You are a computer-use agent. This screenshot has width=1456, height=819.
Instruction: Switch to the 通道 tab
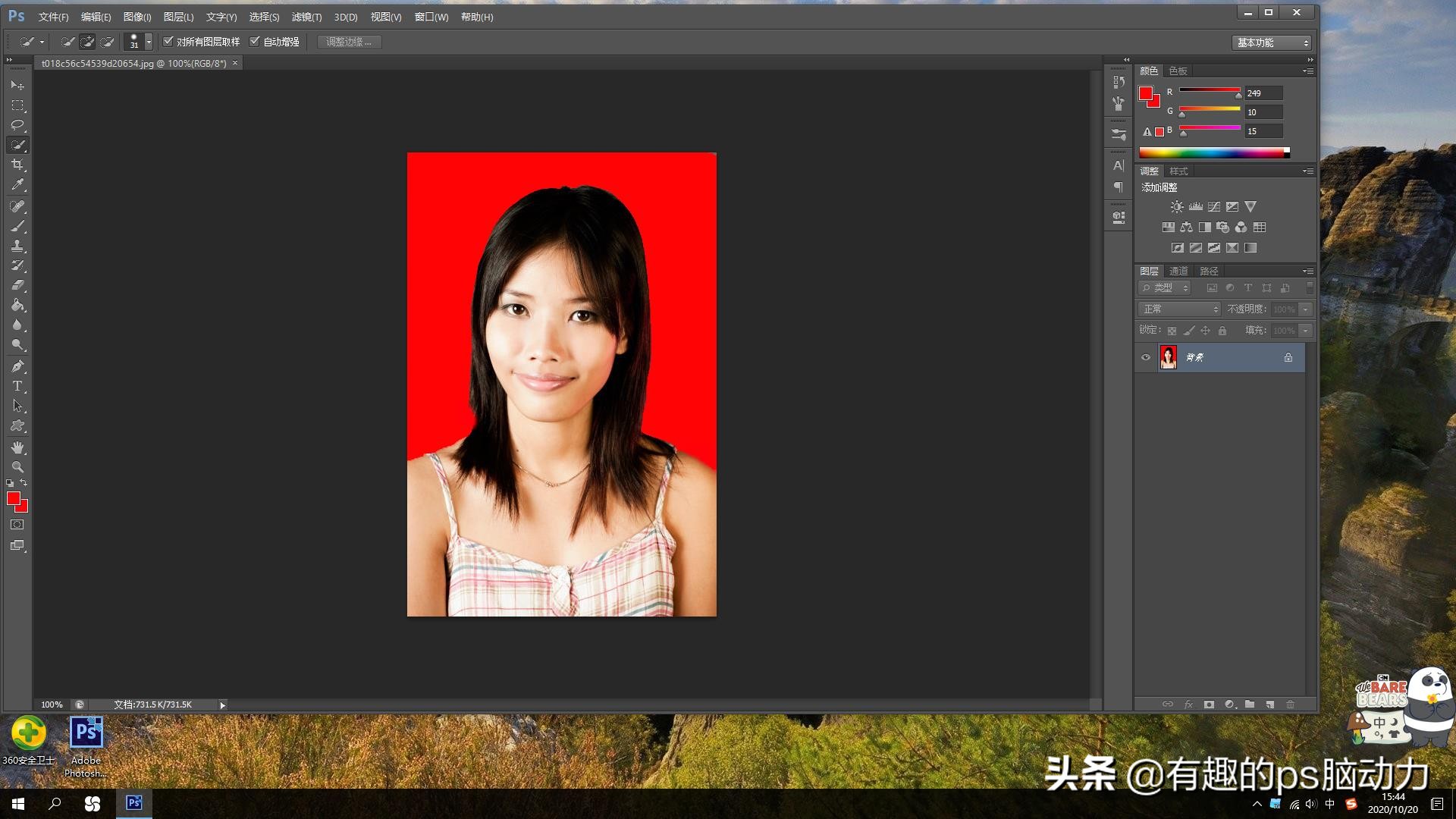(1178, 271)
